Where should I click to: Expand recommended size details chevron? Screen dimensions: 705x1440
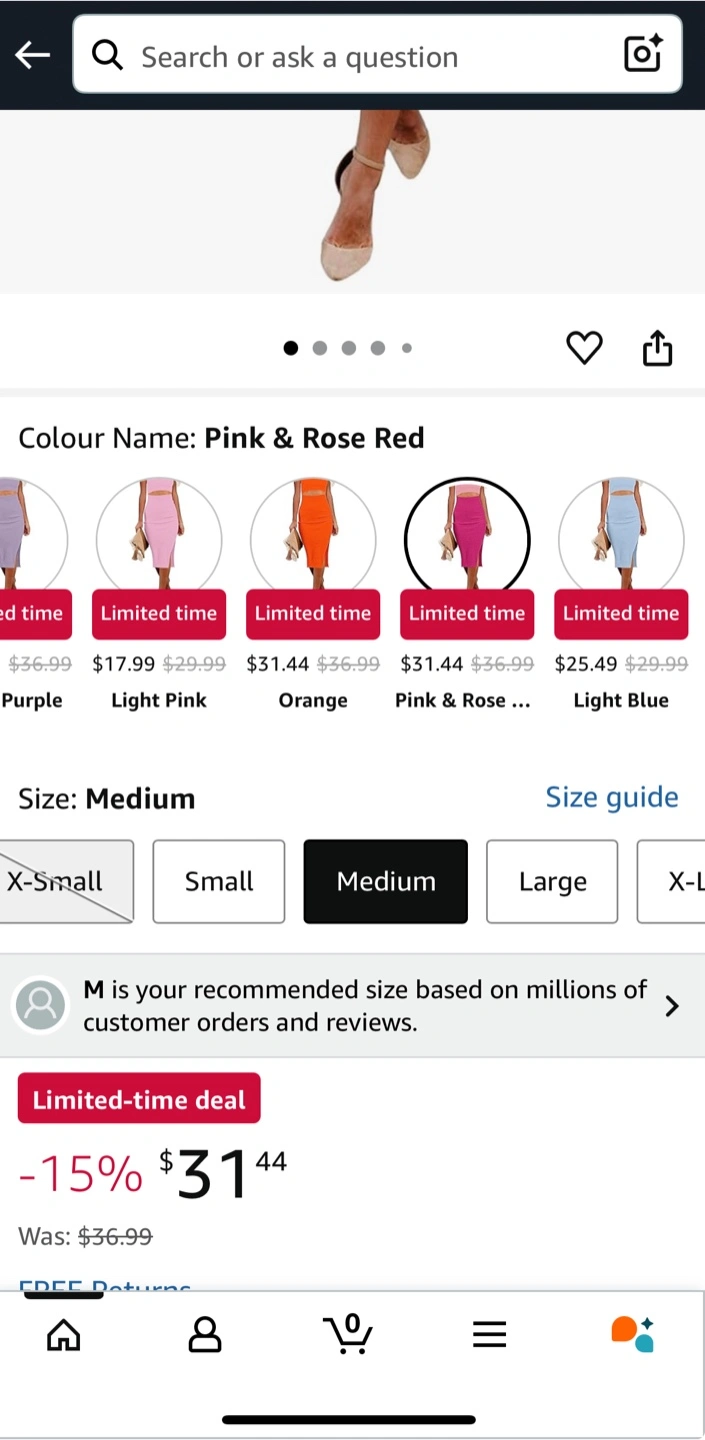[x=672, y=1006]
